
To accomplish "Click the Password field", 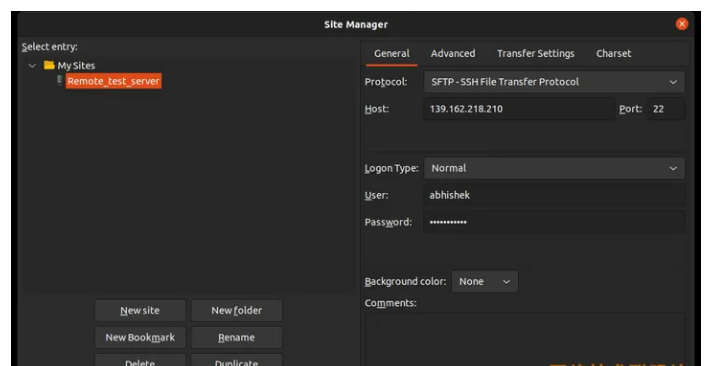I will pos(554,222).
